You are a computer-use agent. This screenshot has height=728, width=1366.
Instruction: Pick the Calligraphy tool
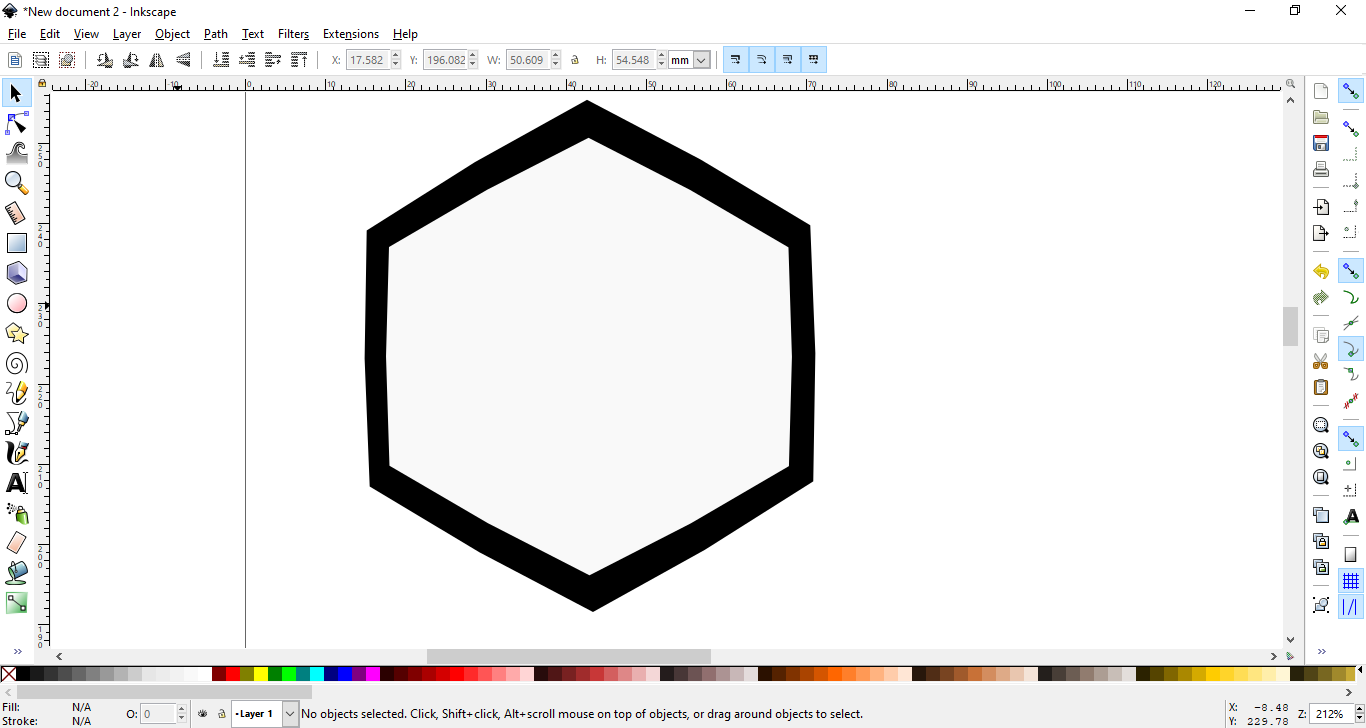pyautogui.click(x=16, y=453)
